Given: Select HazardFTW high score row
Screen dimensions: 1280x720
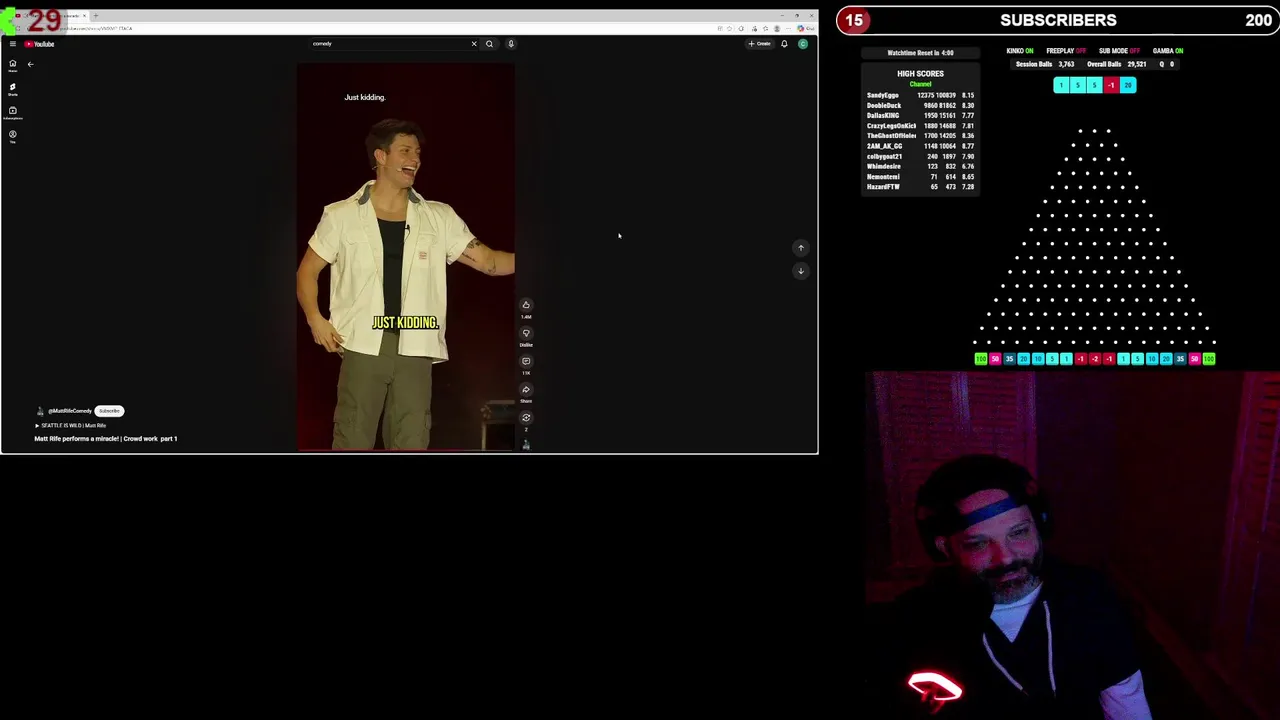Looking at the screenshot, I should (x=920, y=187).
